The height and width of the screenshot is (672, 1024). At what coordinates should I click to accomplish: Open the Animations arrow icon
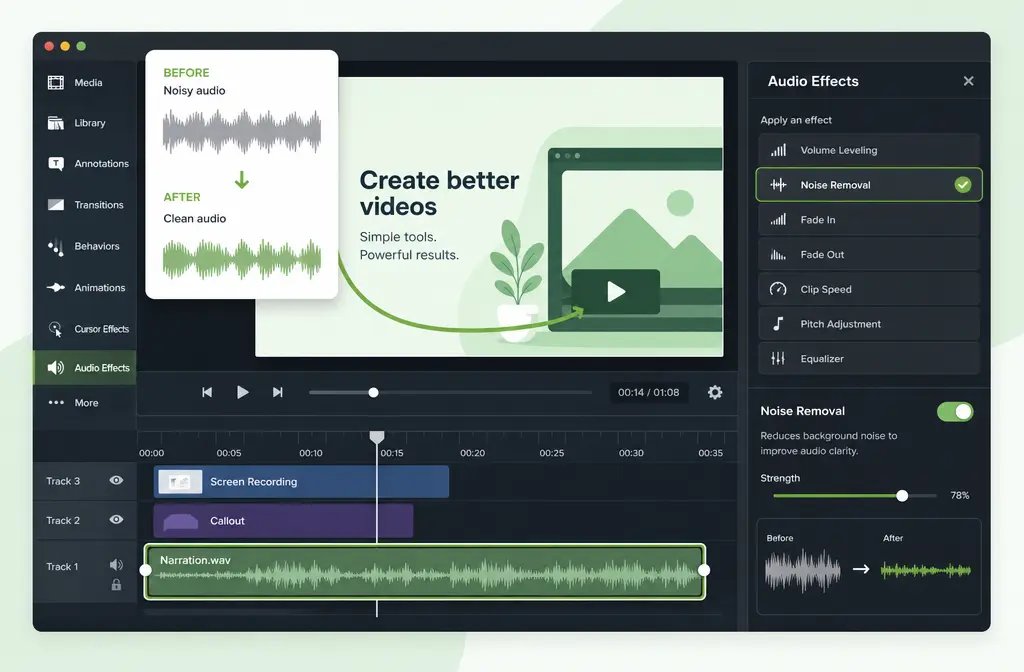coord(56,287)
